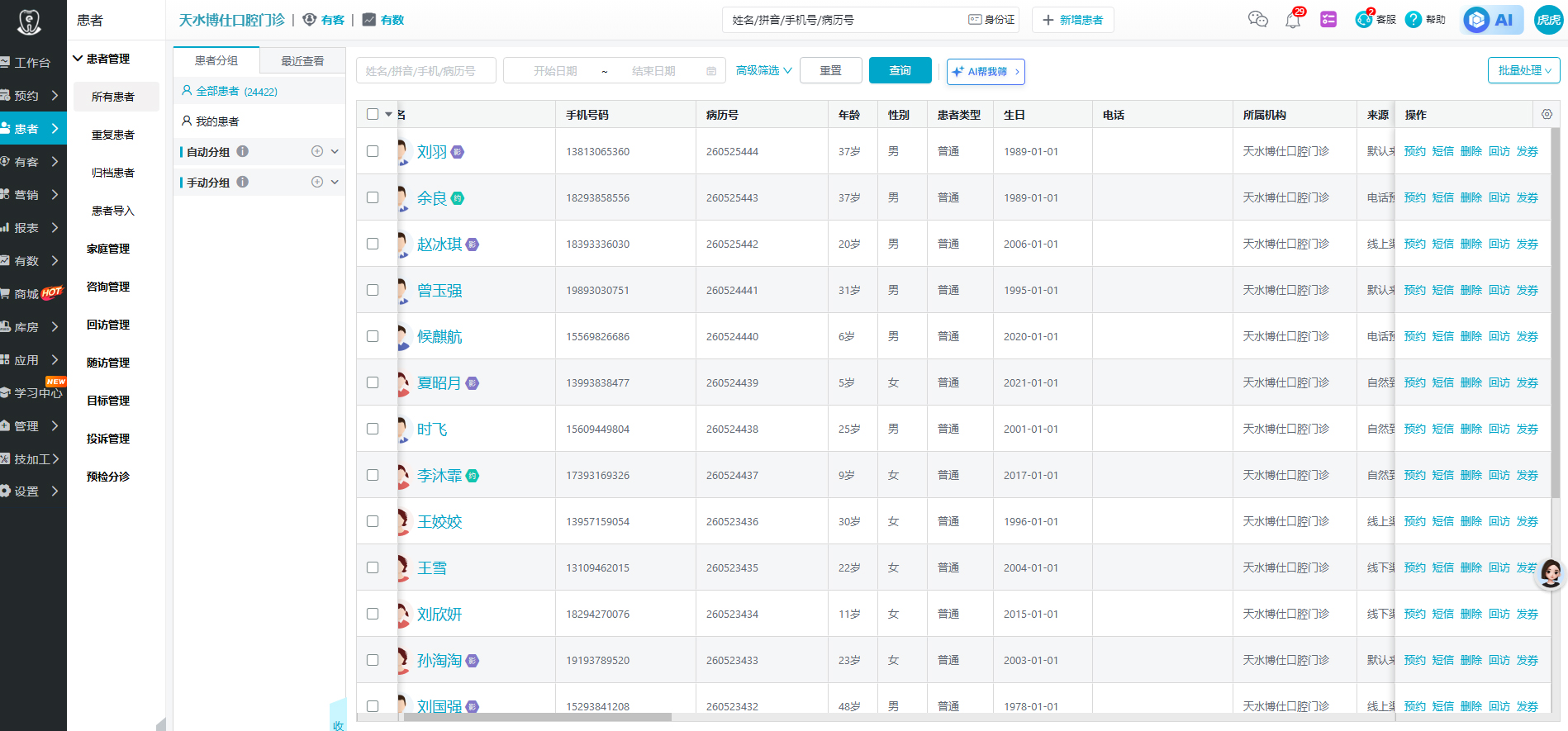Open 商城 HOT in the sidebar
This screenshot has height=731, width=1568.
pyautogui.click(x=33, y=293)
